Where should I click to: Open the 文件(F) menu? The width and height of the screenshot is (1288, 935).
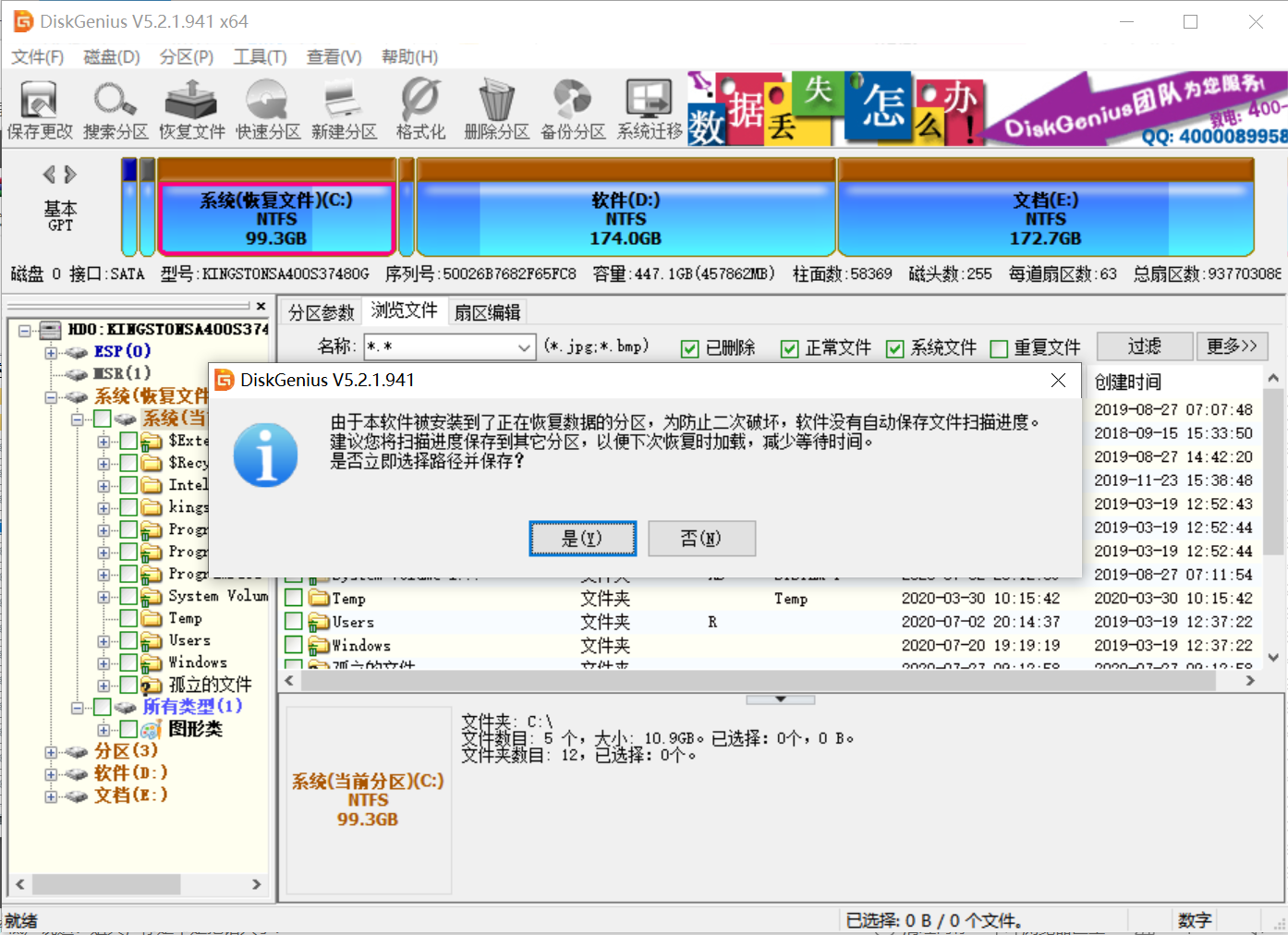coord(38,57)
